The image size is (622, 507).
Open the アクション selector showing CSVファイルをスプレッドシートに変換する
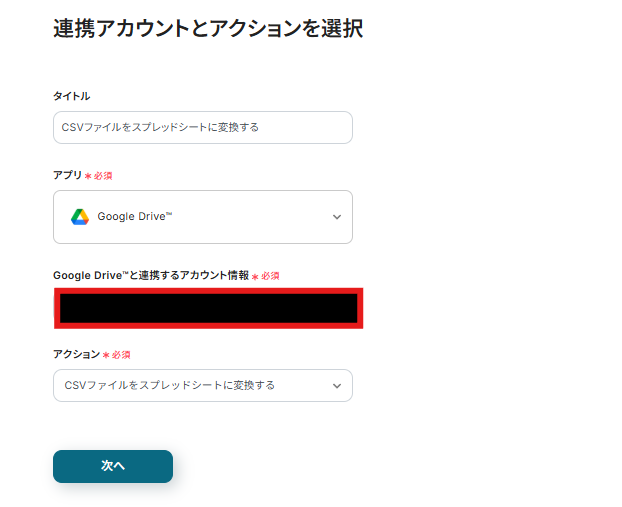click(x=169, y=385)
